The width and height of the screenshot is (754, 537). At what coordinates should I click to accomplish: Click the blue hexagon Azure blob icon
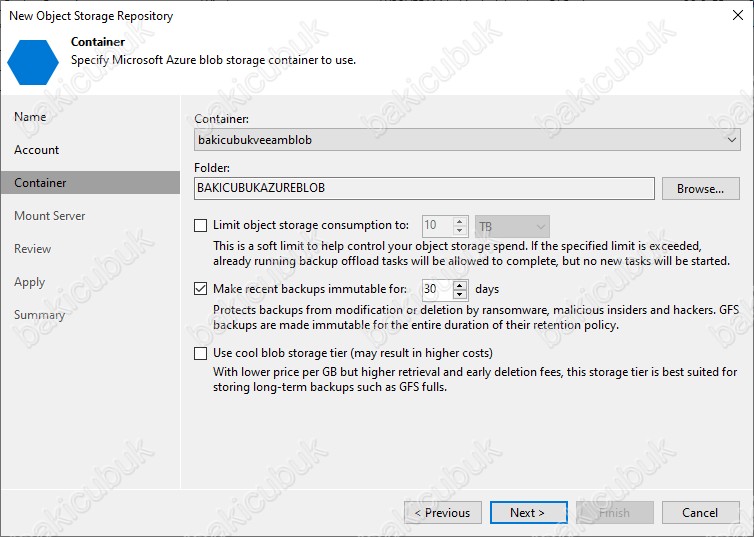(x=33, y=62)
